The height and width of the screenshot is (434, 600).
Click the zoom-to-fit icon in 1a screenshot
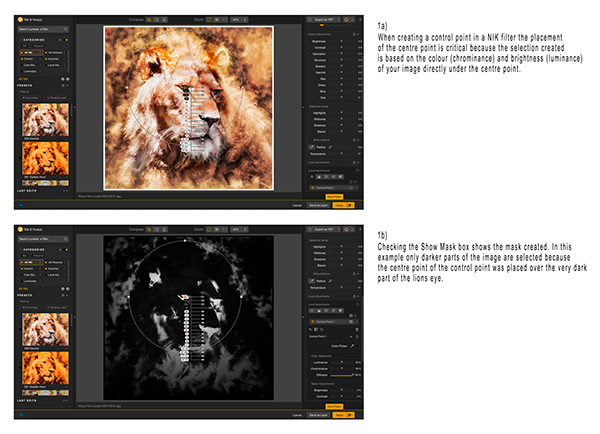[209, 20]
